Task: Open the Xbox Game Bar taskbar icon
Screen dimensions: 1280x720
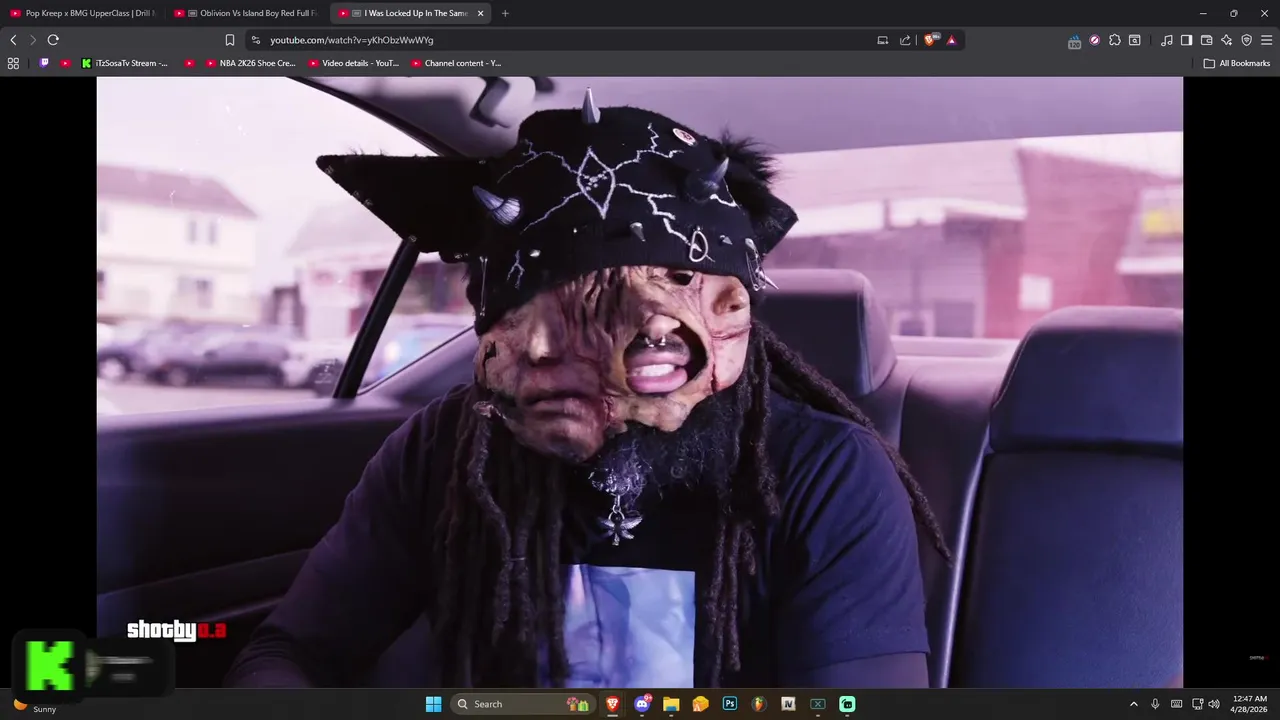Action: [818, 704]
